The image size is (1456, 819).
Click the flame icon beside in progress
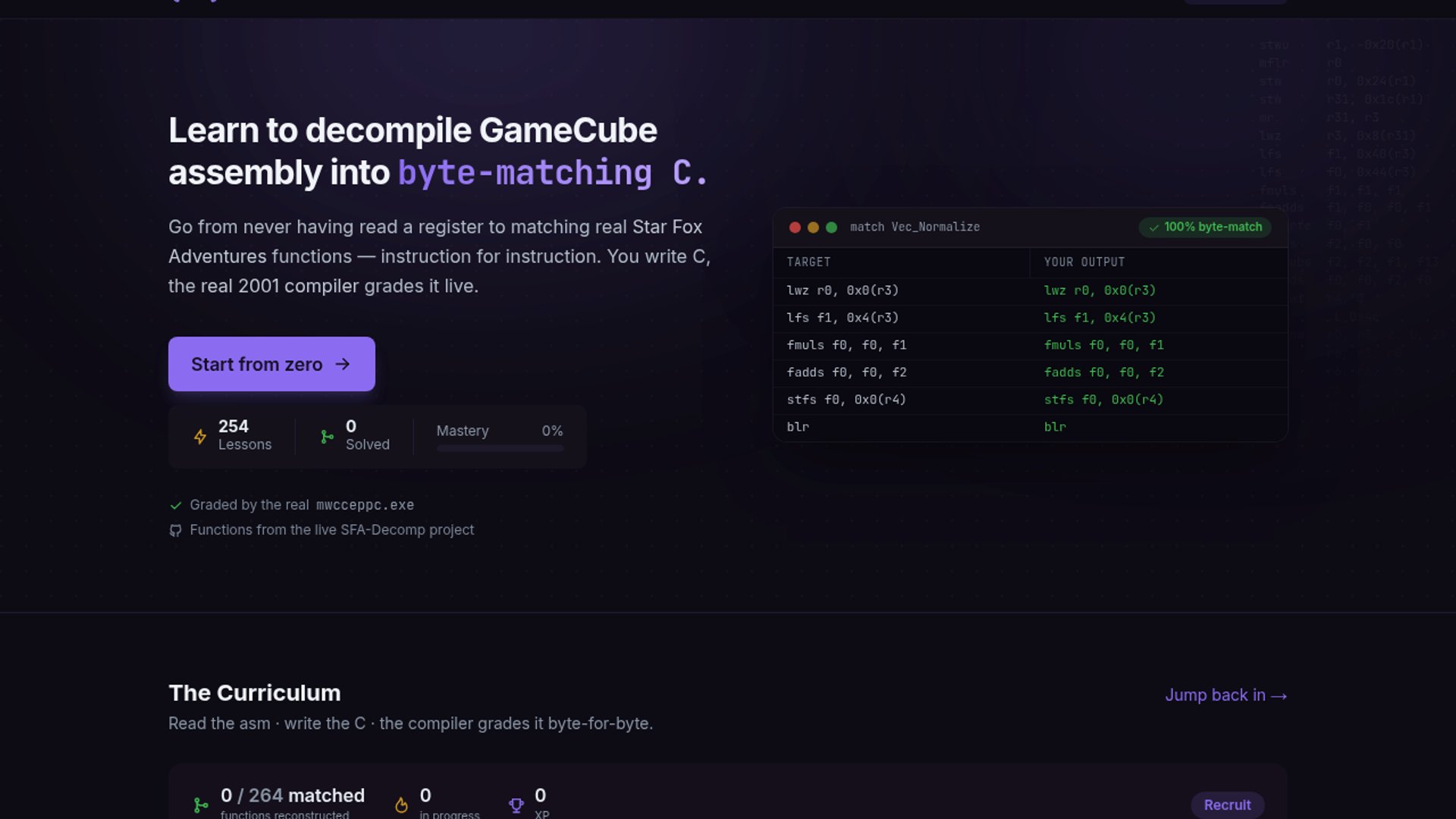coord(401,805)
